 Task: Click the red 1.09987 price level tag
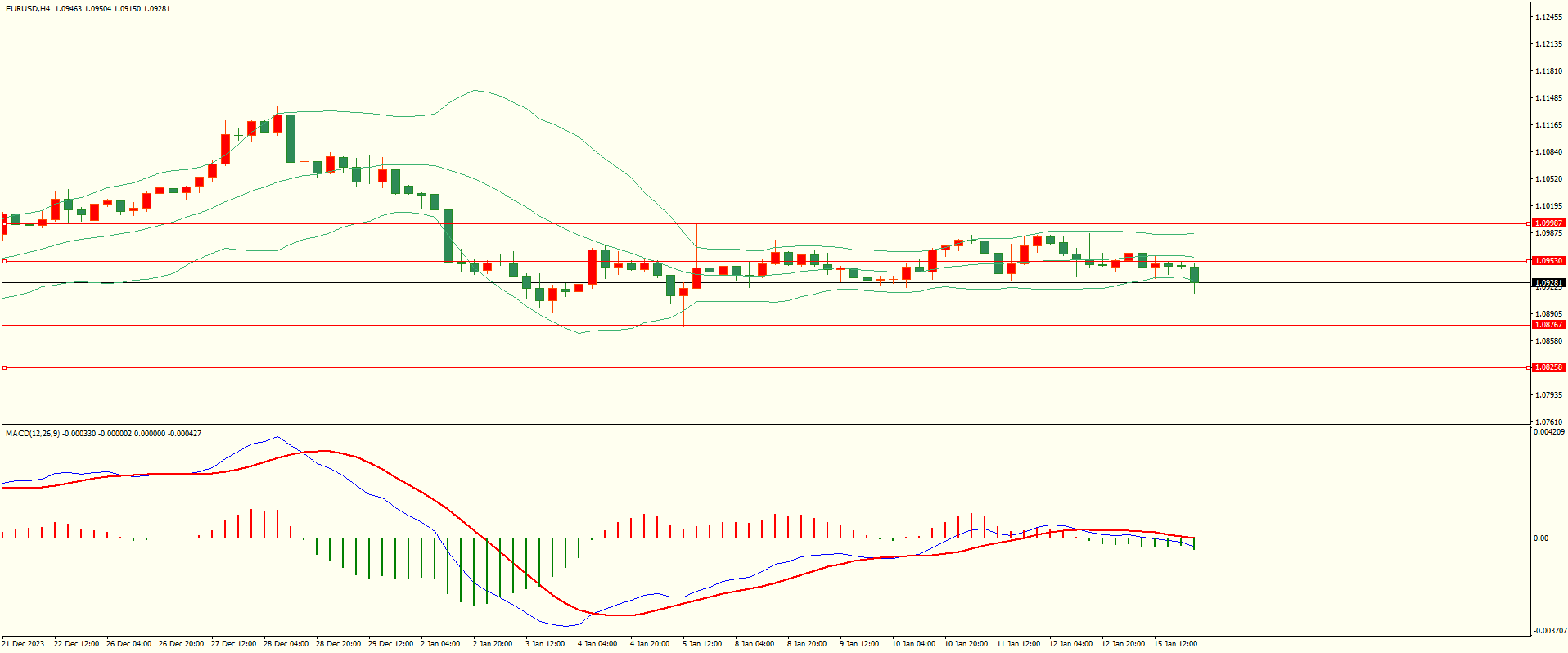1548,223
